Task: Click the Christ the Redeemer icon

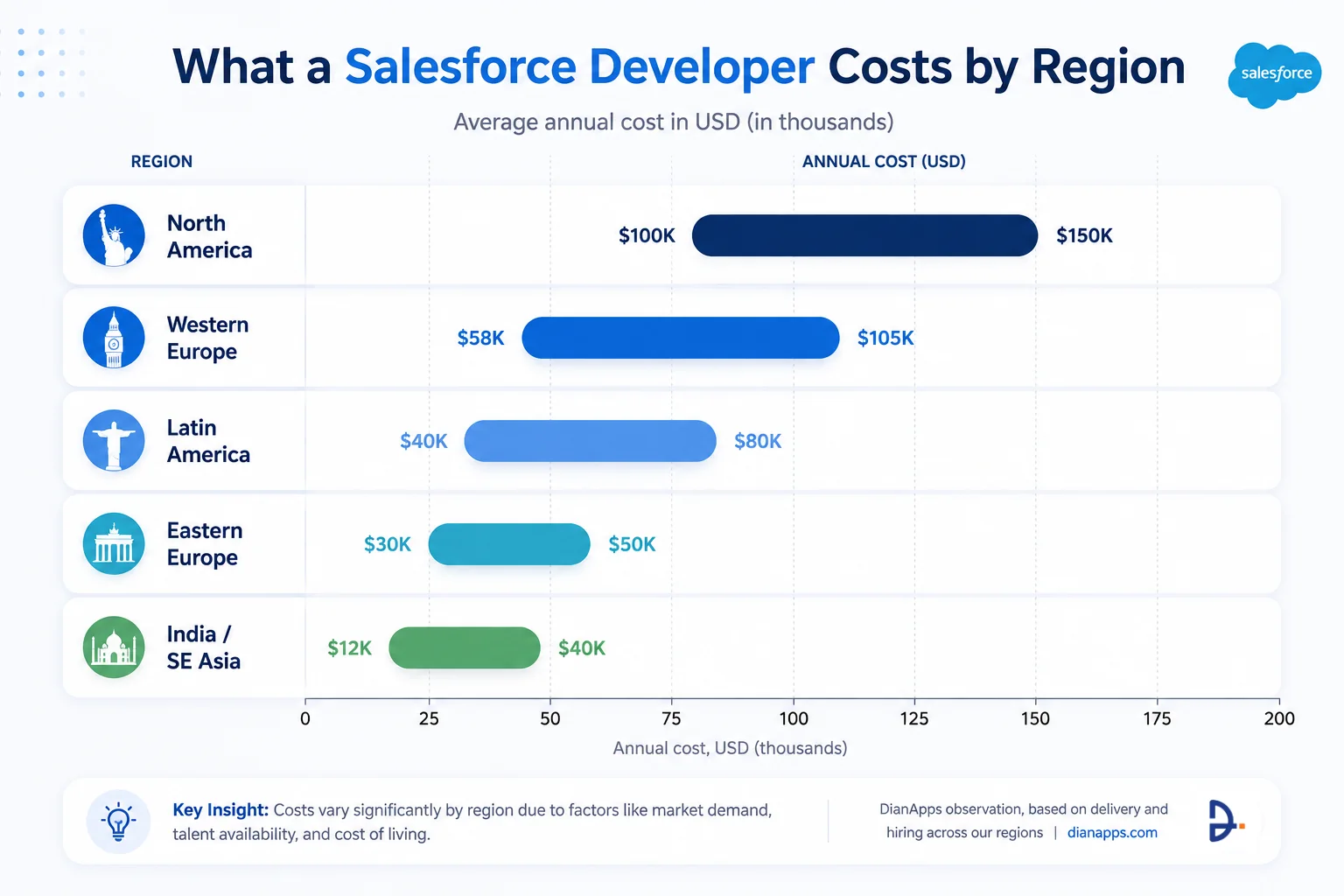Action: point(114,441)
